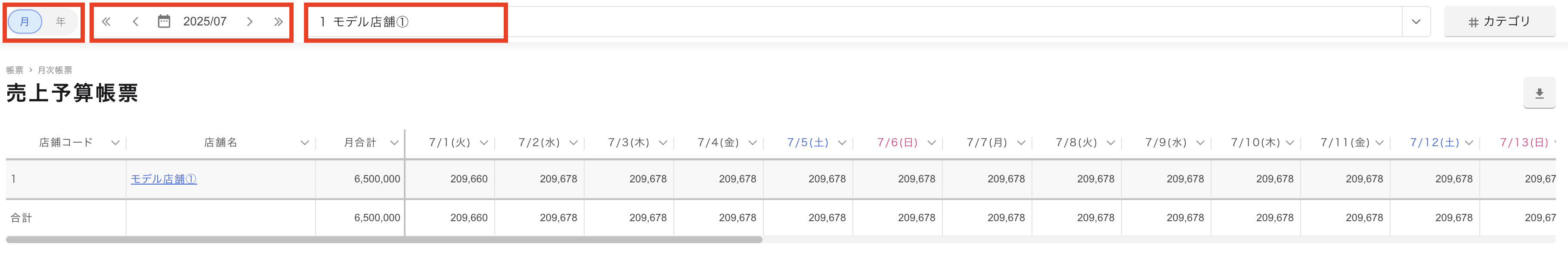The height and width of the screenshot is (263, 1568).
Task: Open the カテゴリ hash button
Action: point(1499,22)
